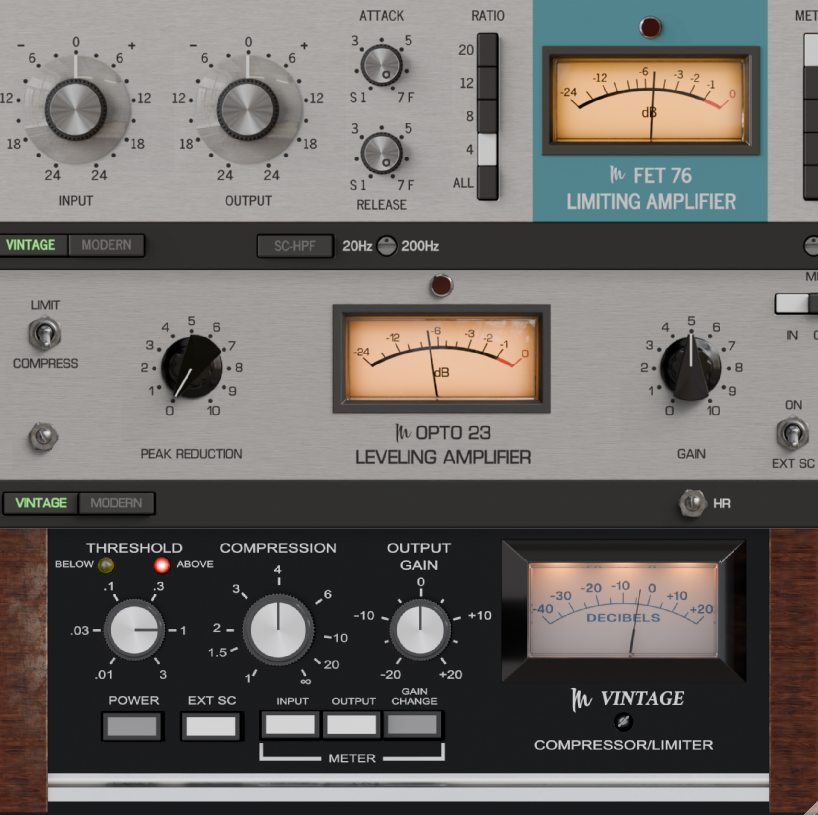Click the red LED above FET 76 meter

pos(650,27)
